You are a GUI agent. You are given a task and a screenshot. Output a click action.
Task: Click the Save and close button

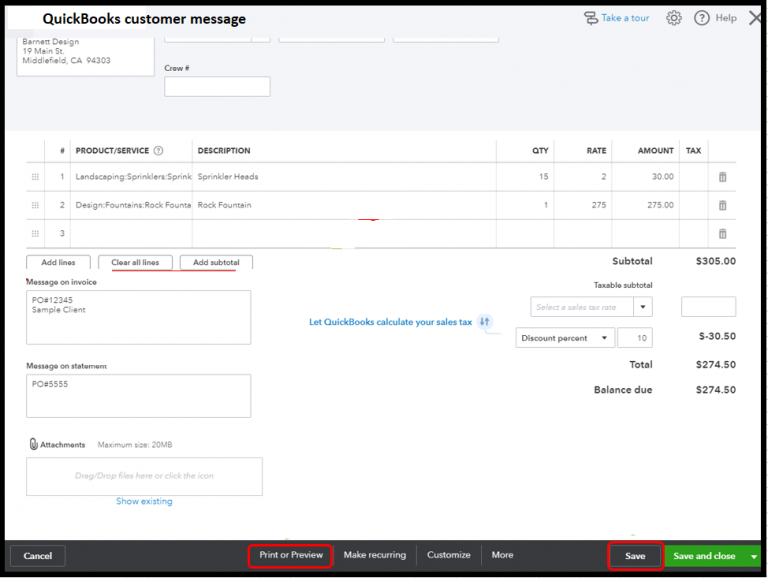point(704,556)
